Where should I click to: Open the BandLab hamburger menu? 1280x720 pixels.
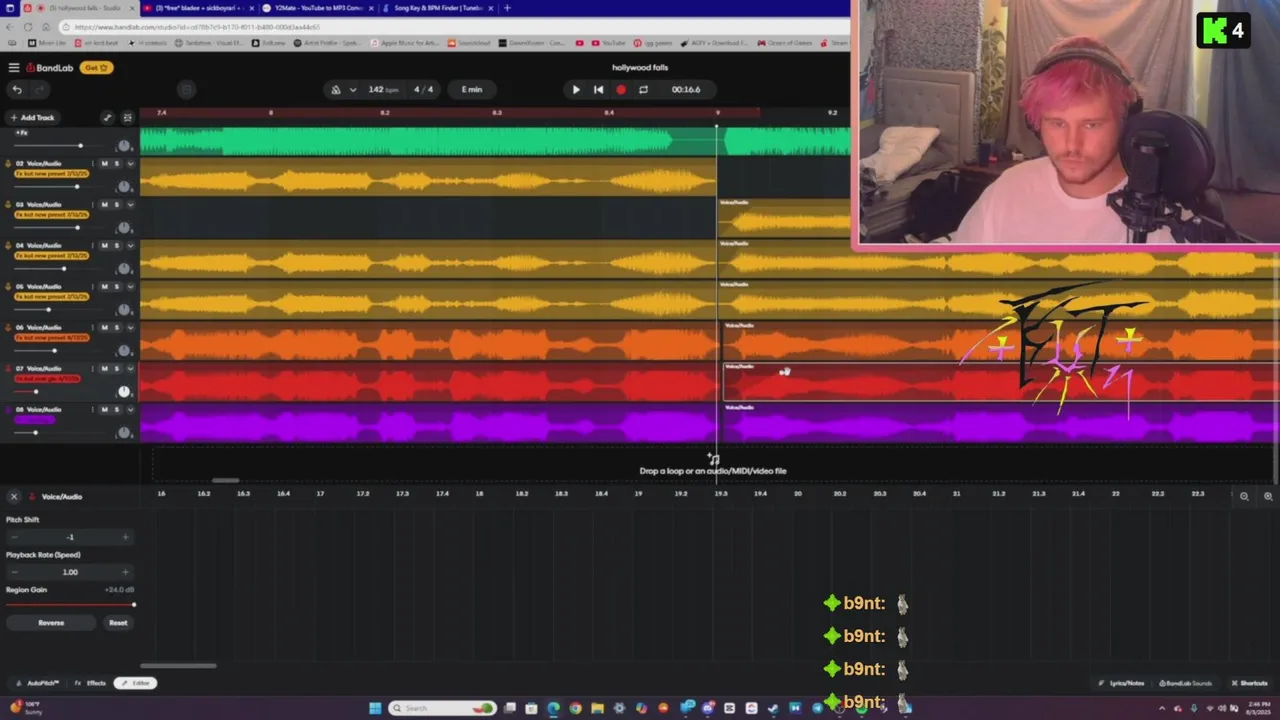[14, 67]
